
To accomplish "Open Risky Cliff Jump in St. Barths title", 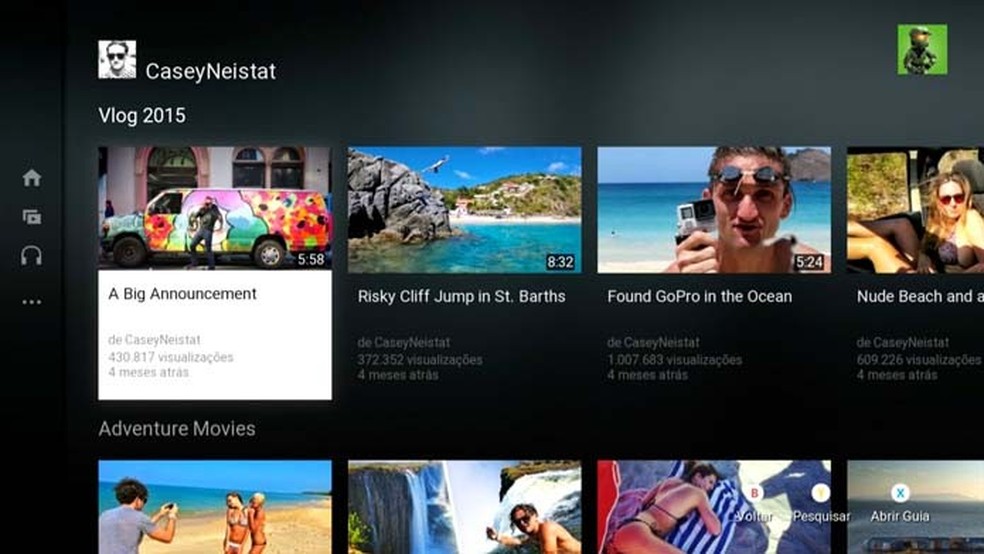I will tap(462, 296).
